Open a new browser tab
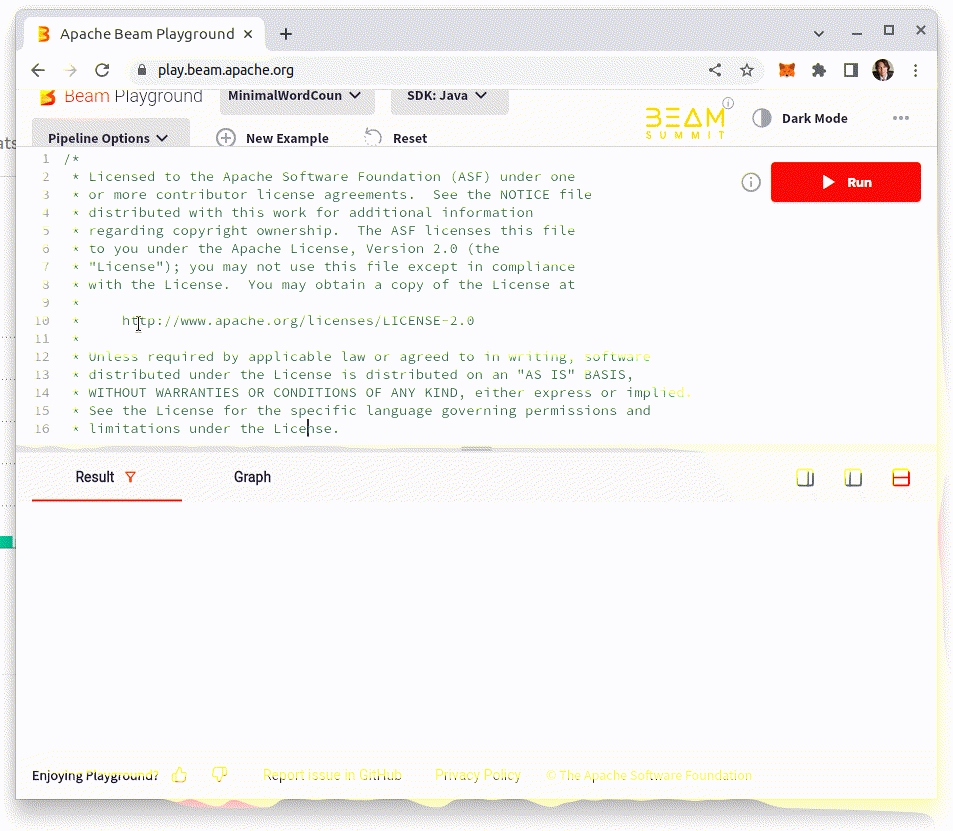This screenshot has width=953, height=831. [x=286, y=34]
